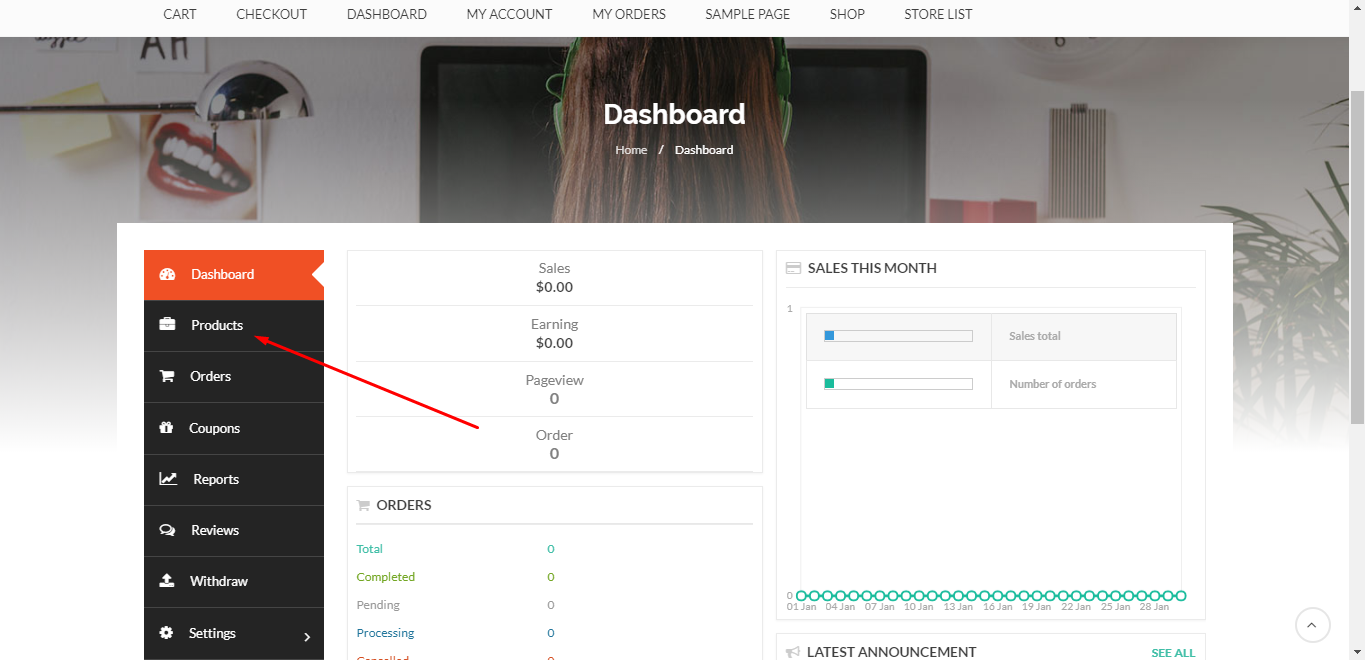Click the Pending orders link
1365x660 pixels.
point(378,605)
